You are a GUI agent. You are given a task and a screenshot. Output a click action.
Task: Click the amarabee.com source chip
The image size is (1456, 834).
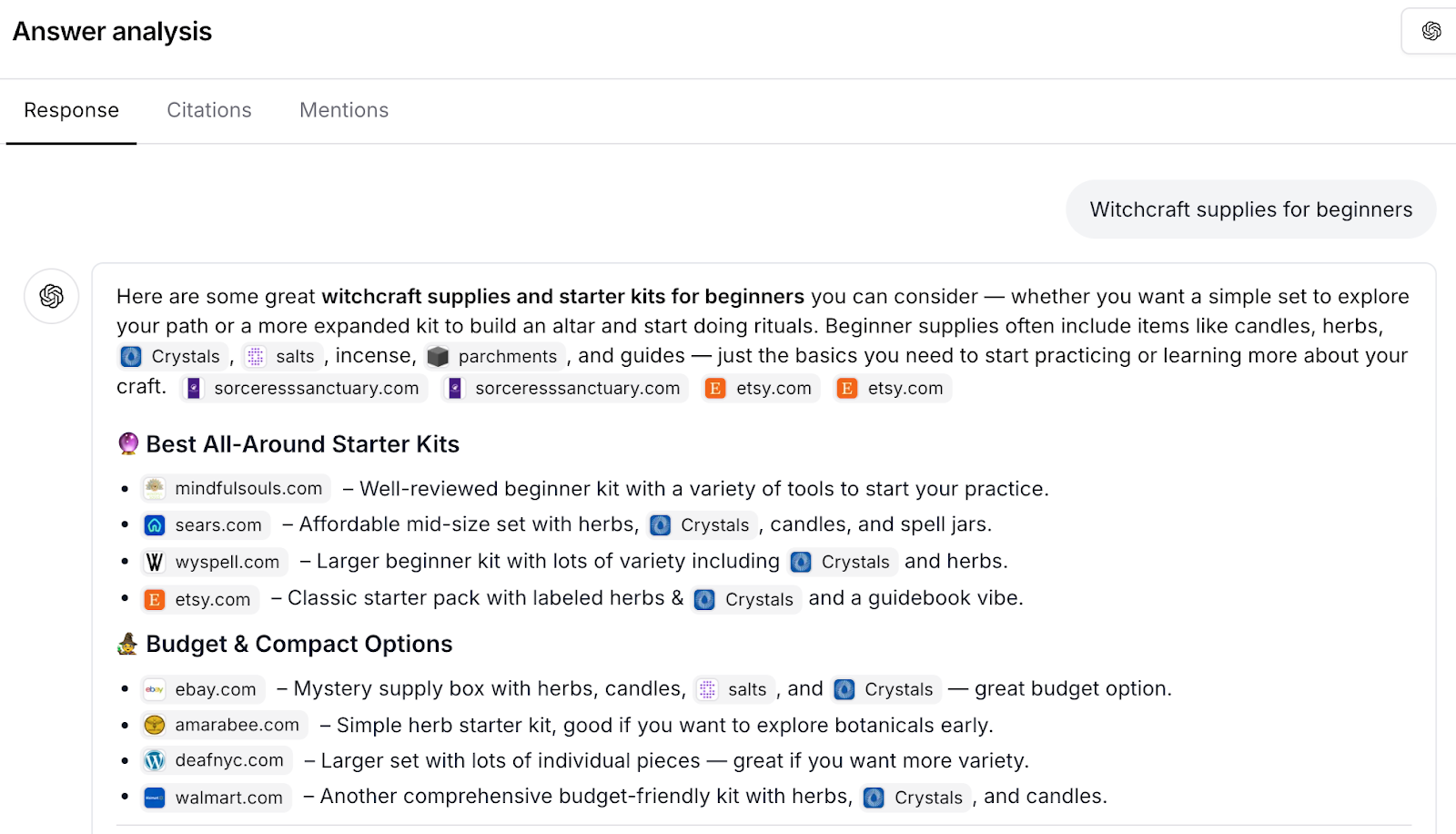tap(224, 726)
